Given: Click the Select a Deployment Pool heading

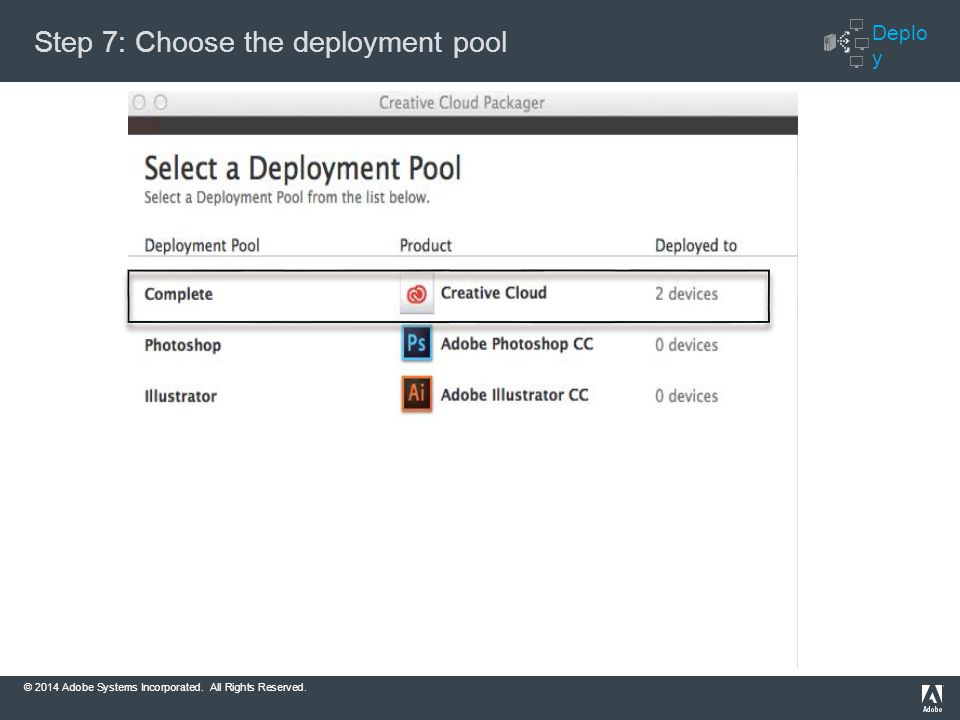Looking at the screenshot, I should 302,168.
